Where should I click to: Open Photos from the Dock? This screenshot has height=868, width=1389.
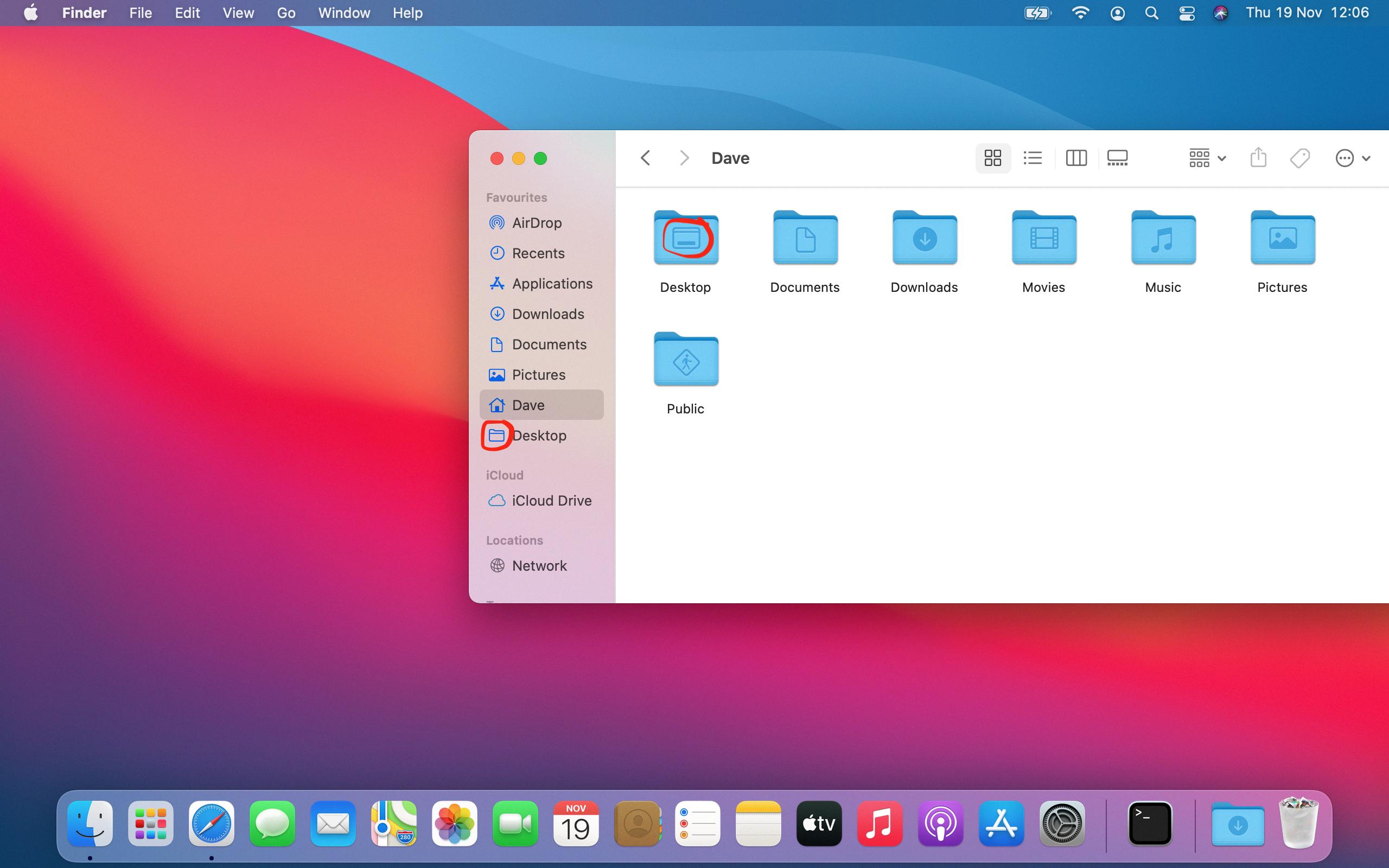(455, 824)
